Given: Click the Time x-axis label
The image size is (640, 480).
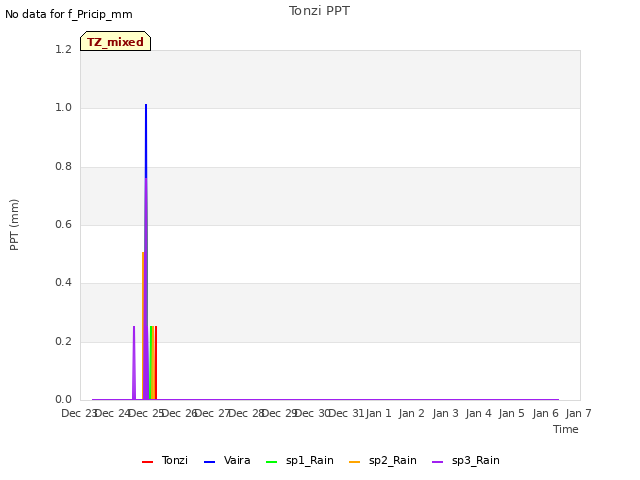Looking at the screenshot, I should 566,429.
